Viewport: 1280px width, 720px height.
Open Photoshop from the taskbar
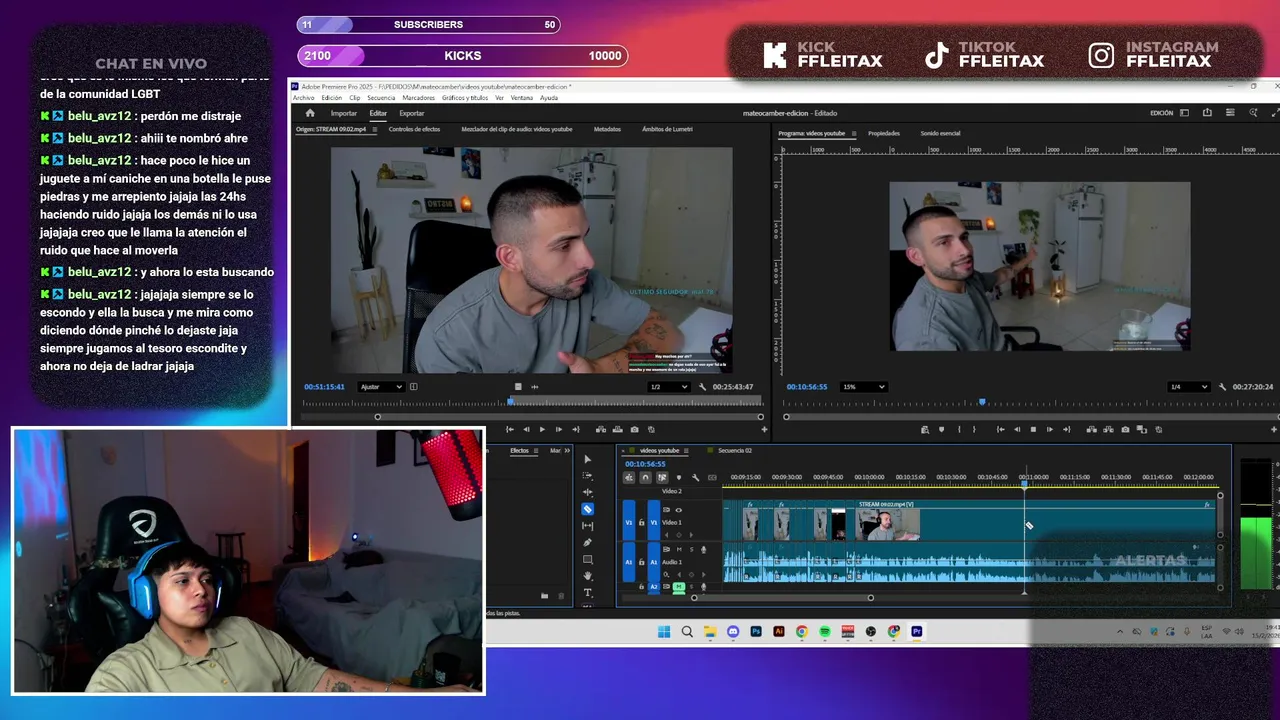click(x=756, y=632)
